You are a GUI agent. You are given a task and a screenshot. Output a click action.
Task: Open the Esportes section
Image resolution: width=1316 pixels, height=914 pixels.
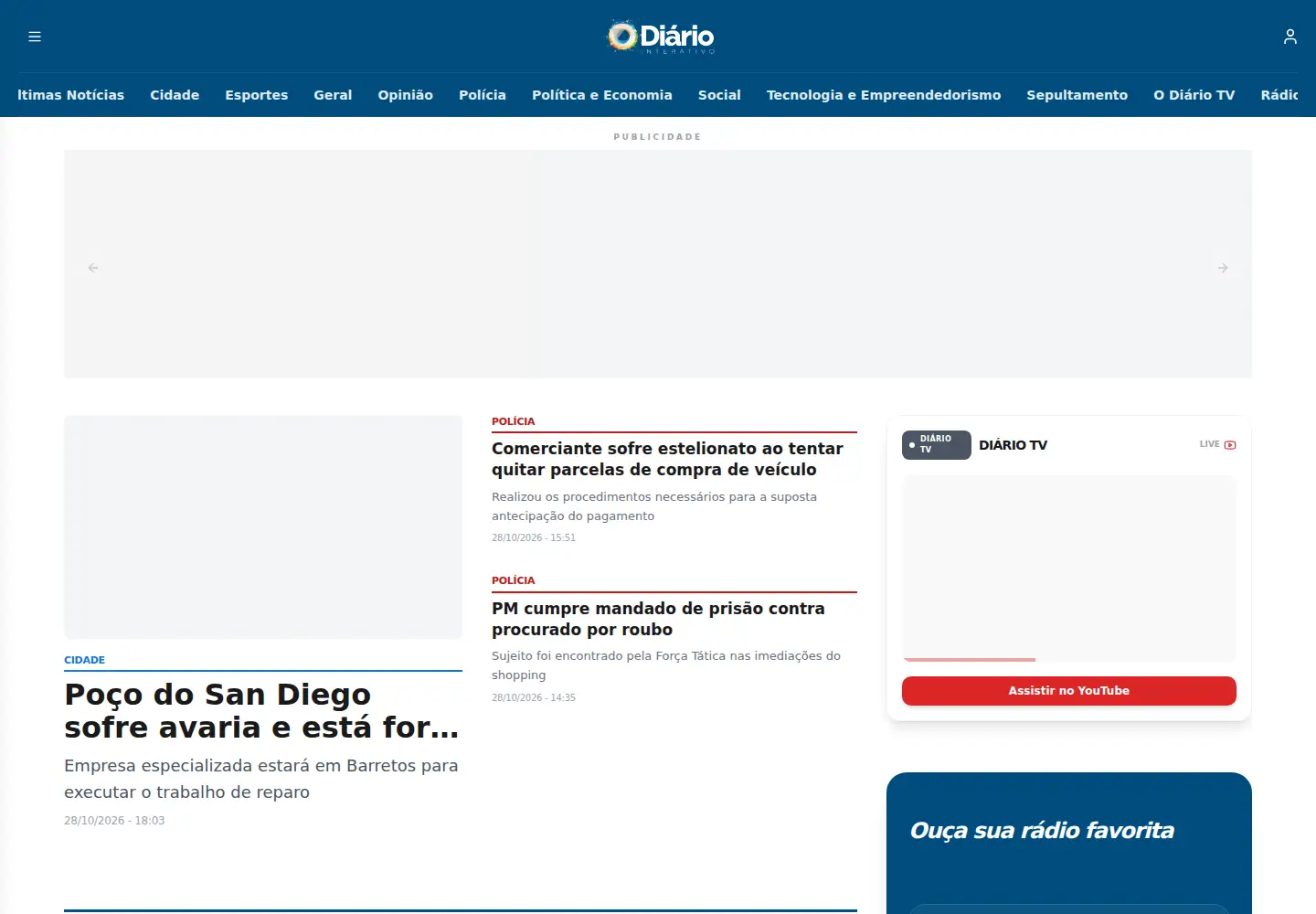[x=257, y=95]
